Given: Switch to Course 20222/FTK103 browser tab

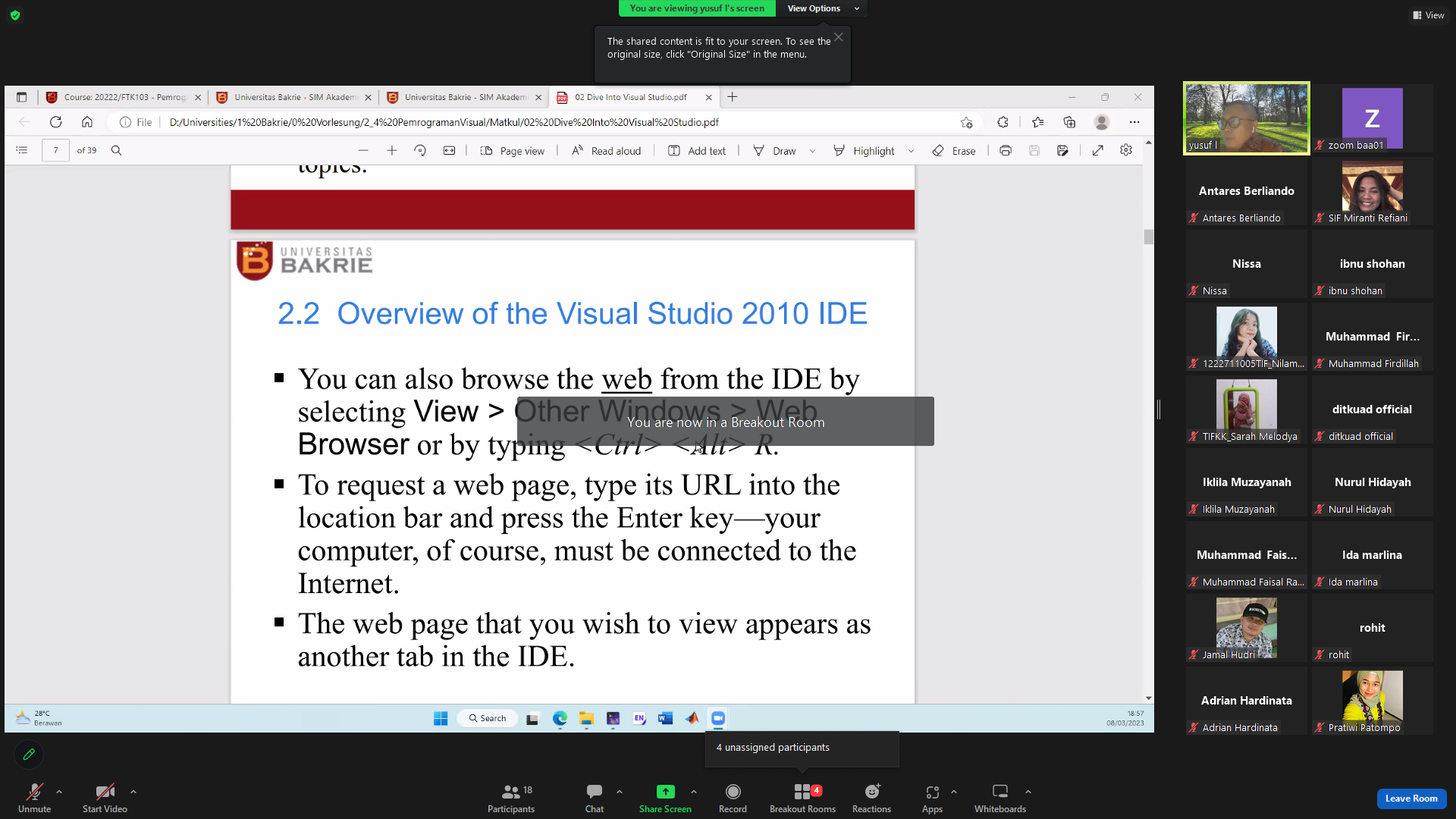Looking at the screenshot, I should coord(124,97).
